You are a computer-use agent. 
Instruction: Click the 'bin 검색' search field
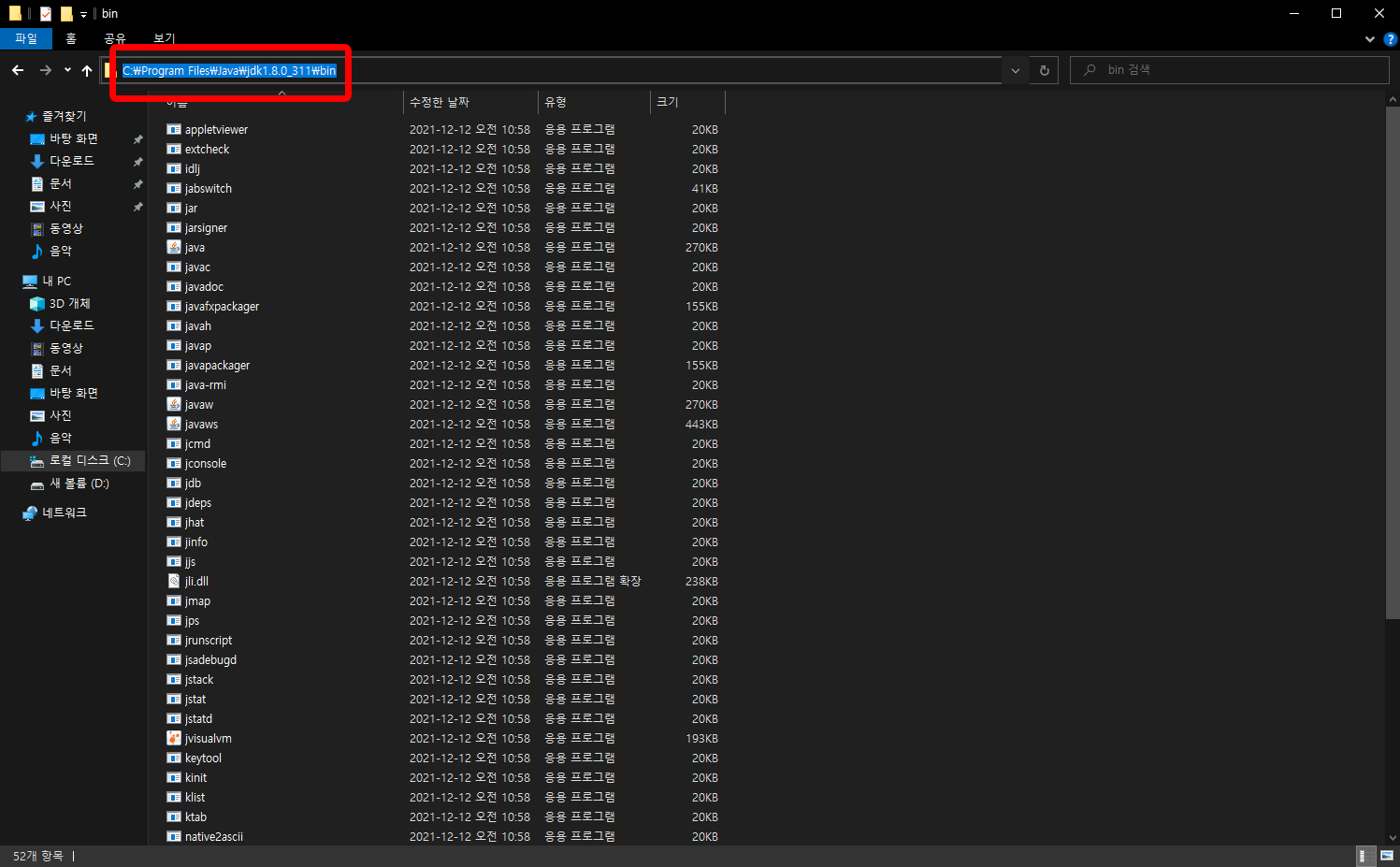tap(1229, 70)
